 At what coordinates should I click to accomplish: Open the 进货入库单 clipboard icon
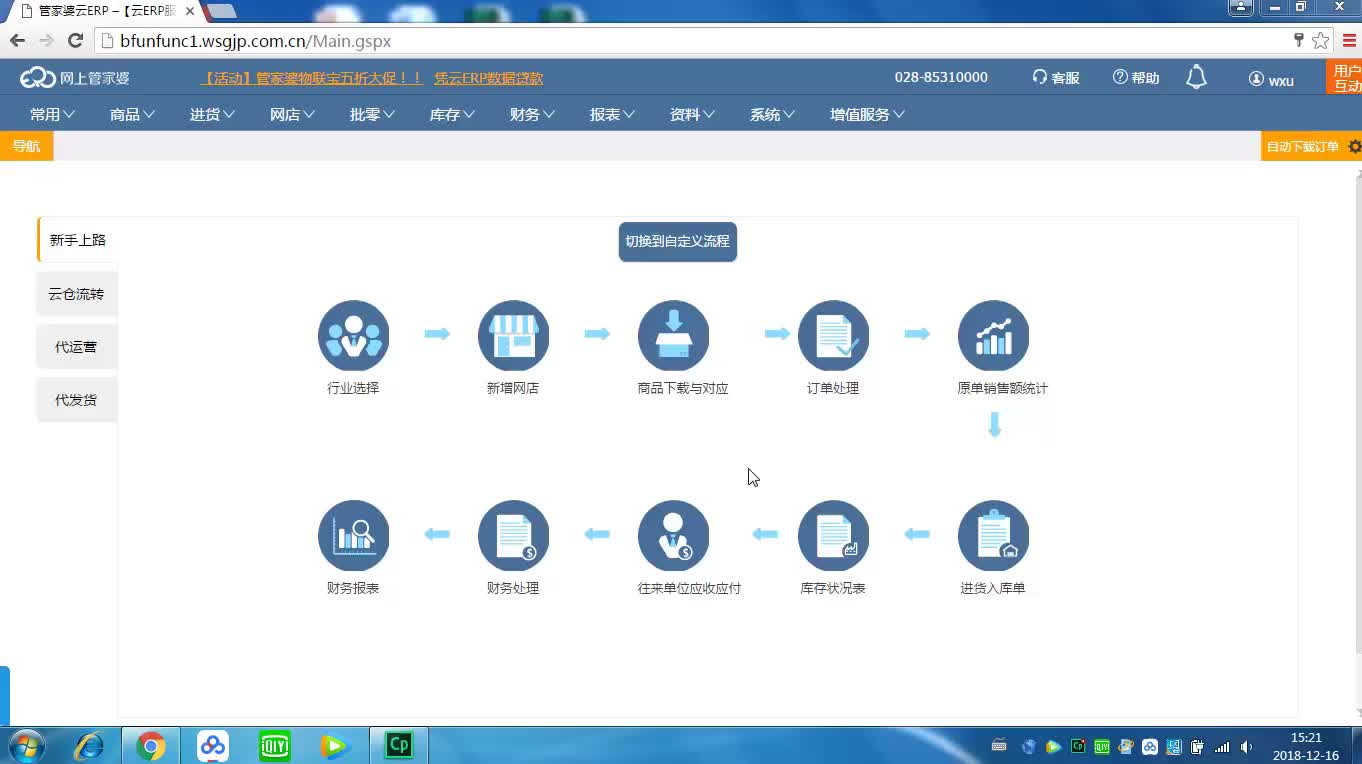pos(993,536)
